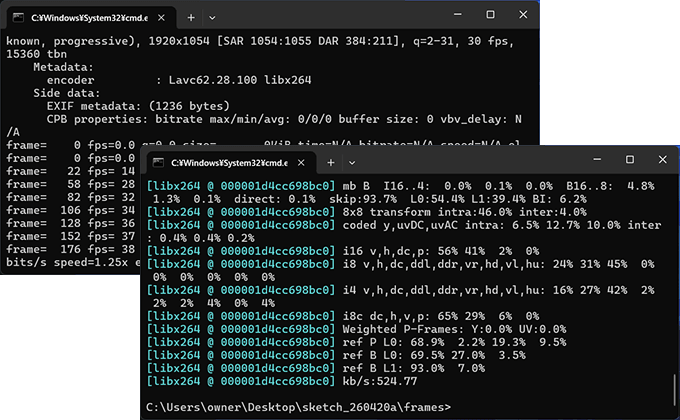Maximize the back terminal window

click(x=490, y=14)
